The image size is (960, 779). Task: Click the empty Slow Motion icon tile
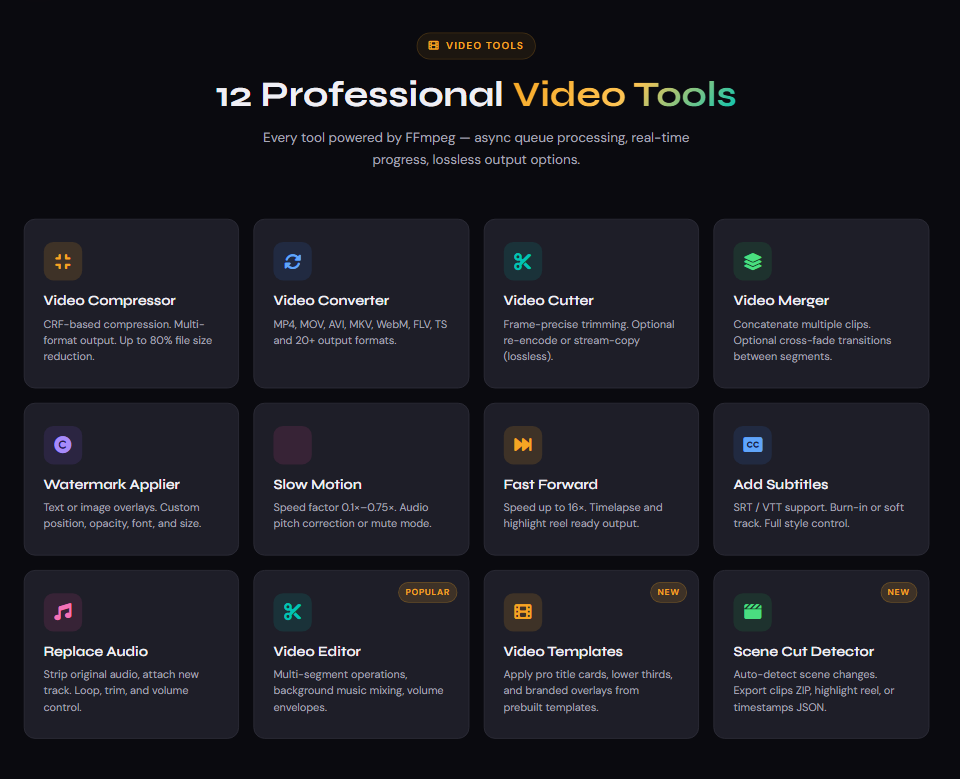pos(293,445)
